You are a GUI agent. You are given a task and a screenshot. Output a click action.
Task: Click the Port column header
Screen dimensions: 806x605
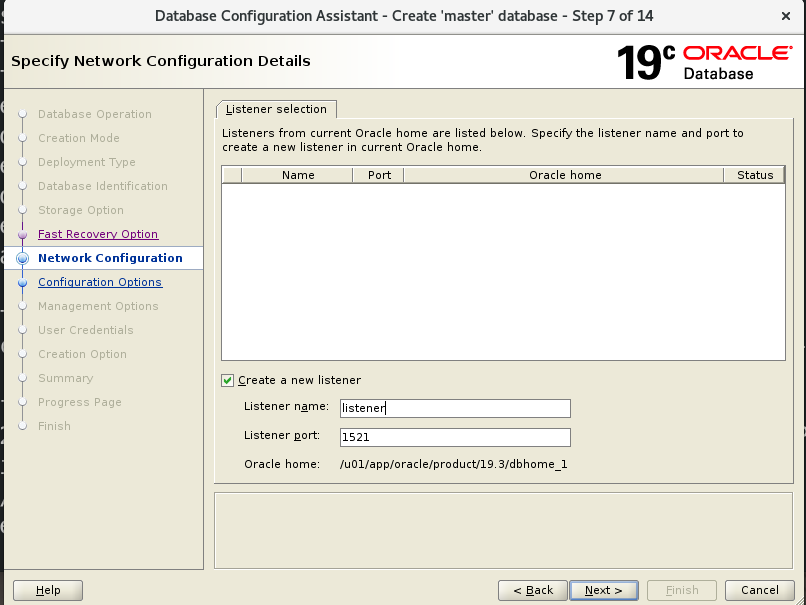[379, 175]
